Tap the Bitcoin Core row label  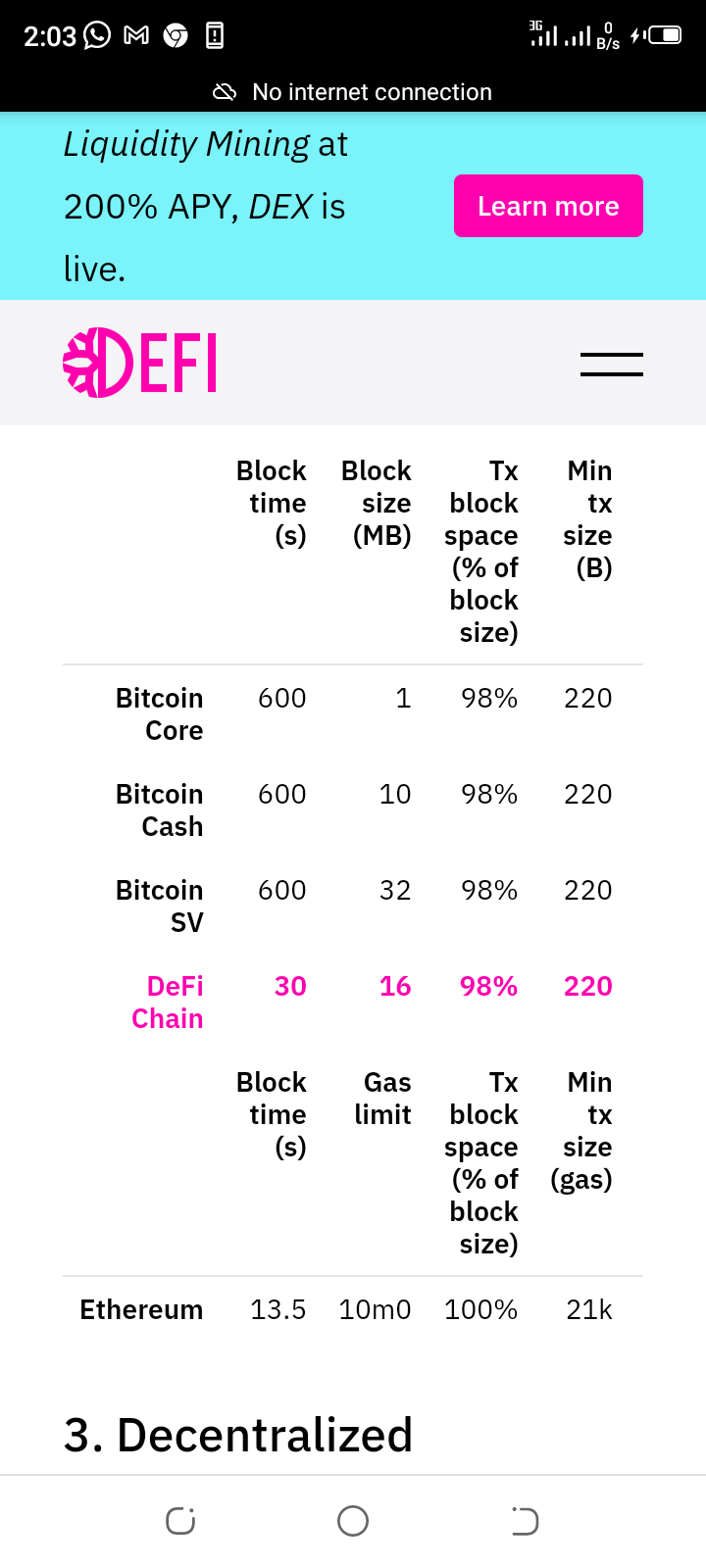tap(160, 714)
